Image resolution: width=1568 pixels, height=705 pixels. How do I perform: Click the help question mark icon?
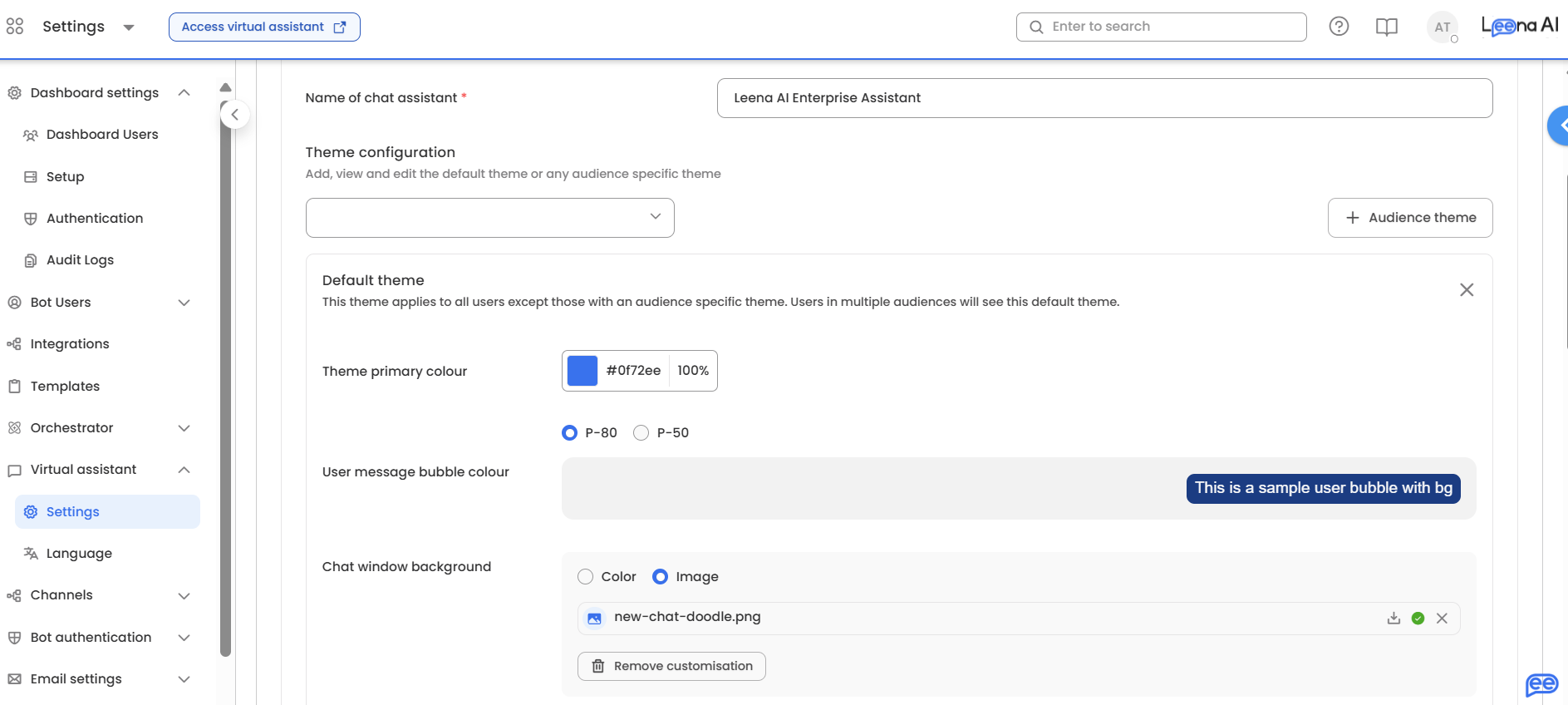coord(1339,27)
